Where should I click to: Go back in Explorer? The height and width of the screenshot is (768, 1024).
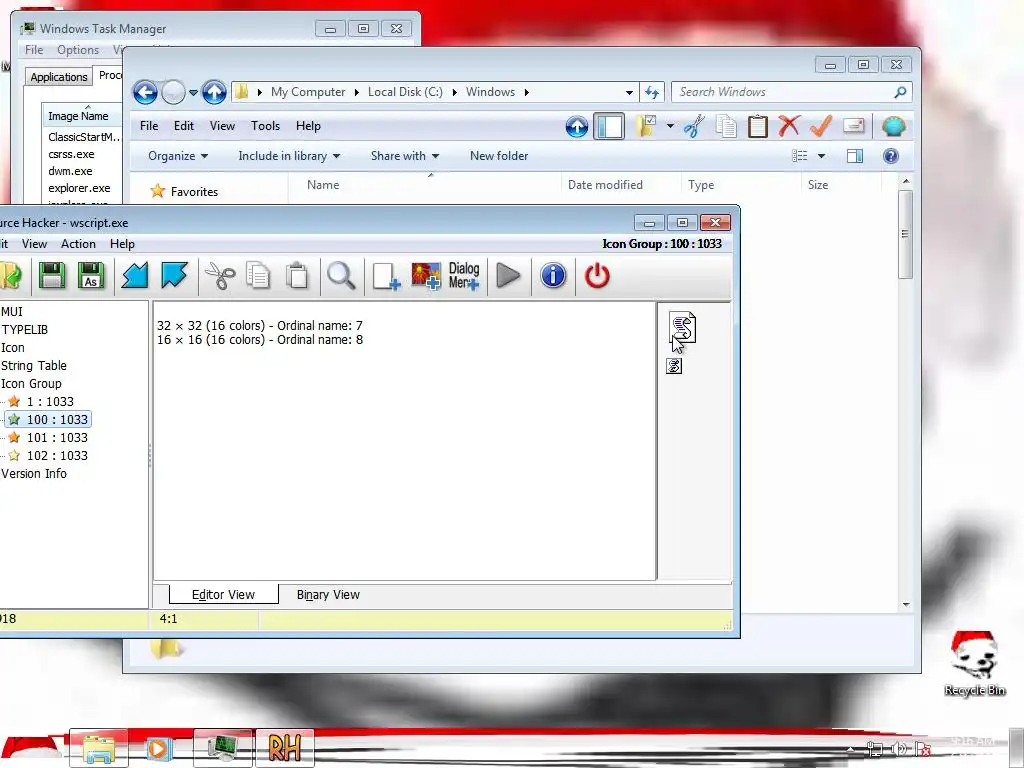tap(145, 92)
